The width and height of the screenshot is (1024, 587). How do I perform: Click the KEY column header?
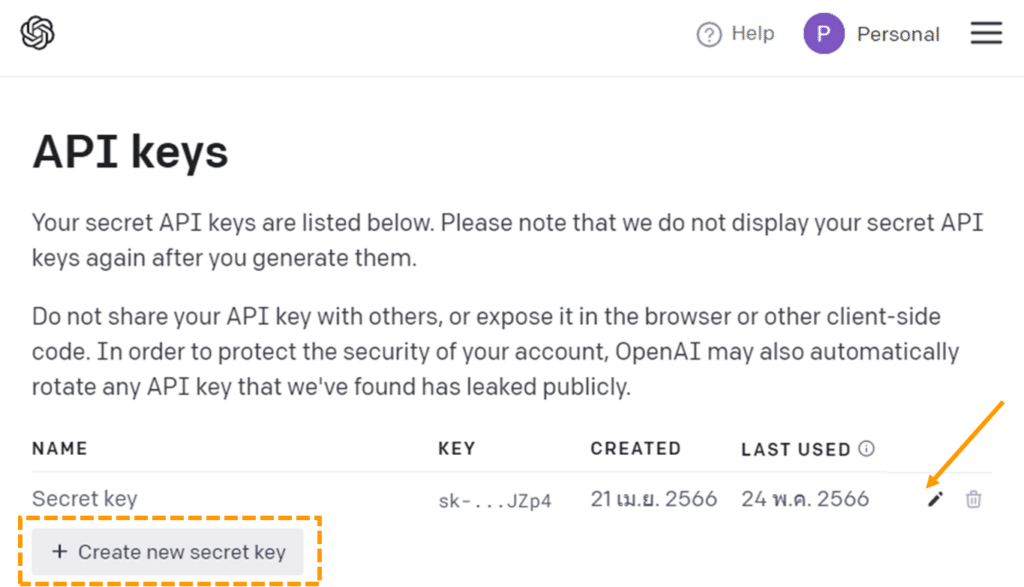coord(457,449)
